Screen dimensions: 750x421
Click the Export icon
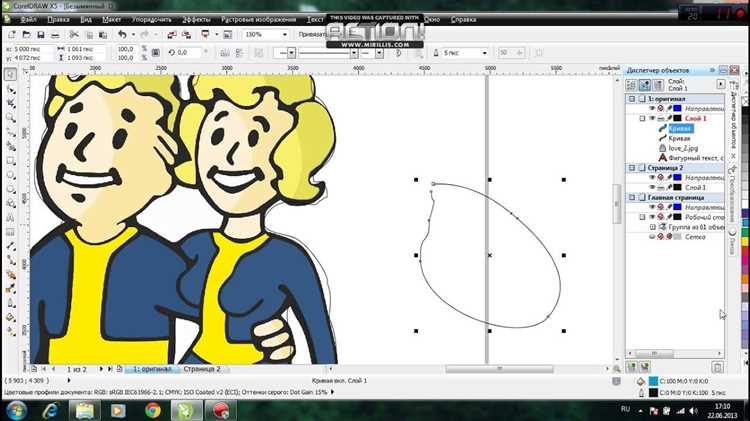187,35
